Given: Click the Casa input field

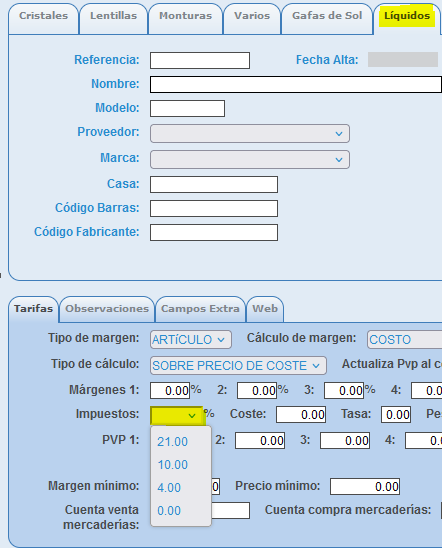Looking at the screenshot, I should click(214, 185).
